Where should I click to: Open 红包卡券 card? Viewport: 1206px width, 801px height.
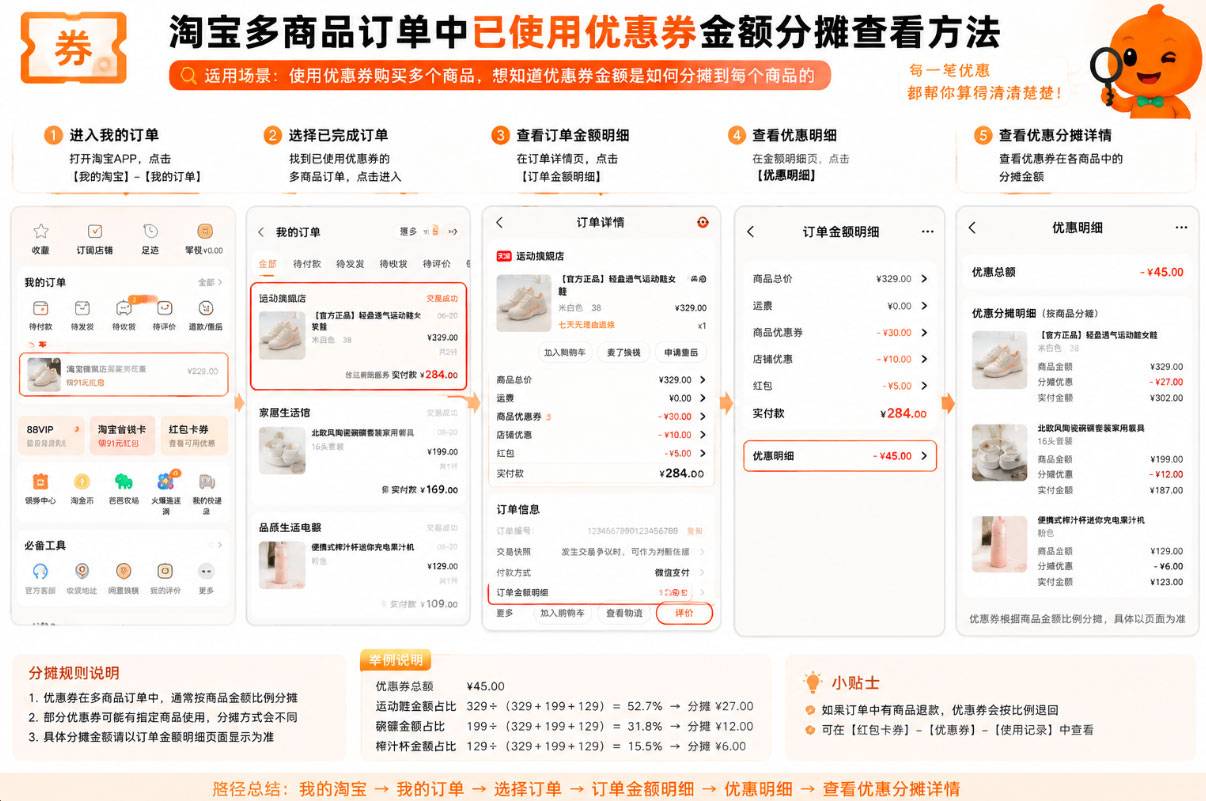pyautogui.click(x=194, y=435)
